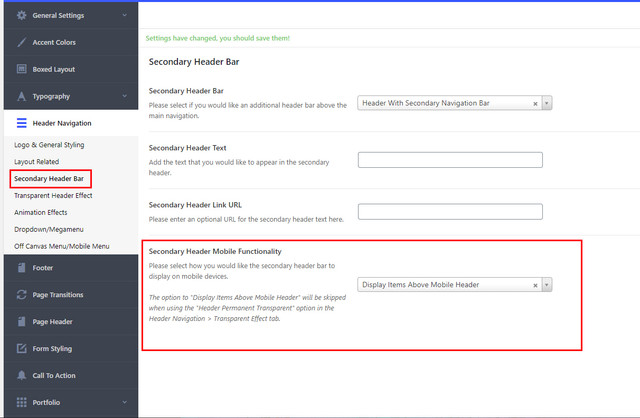Open Boxed Layout menu
The width and height of the screenshot is (640, 418).
click(x=71, y=69)
